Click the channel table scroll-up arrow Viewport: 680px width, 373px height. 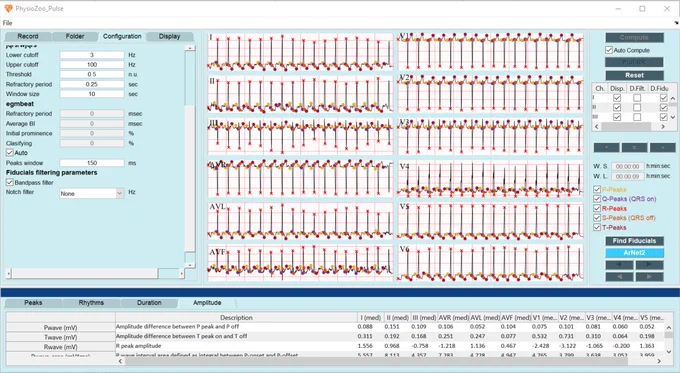[672, 98]
